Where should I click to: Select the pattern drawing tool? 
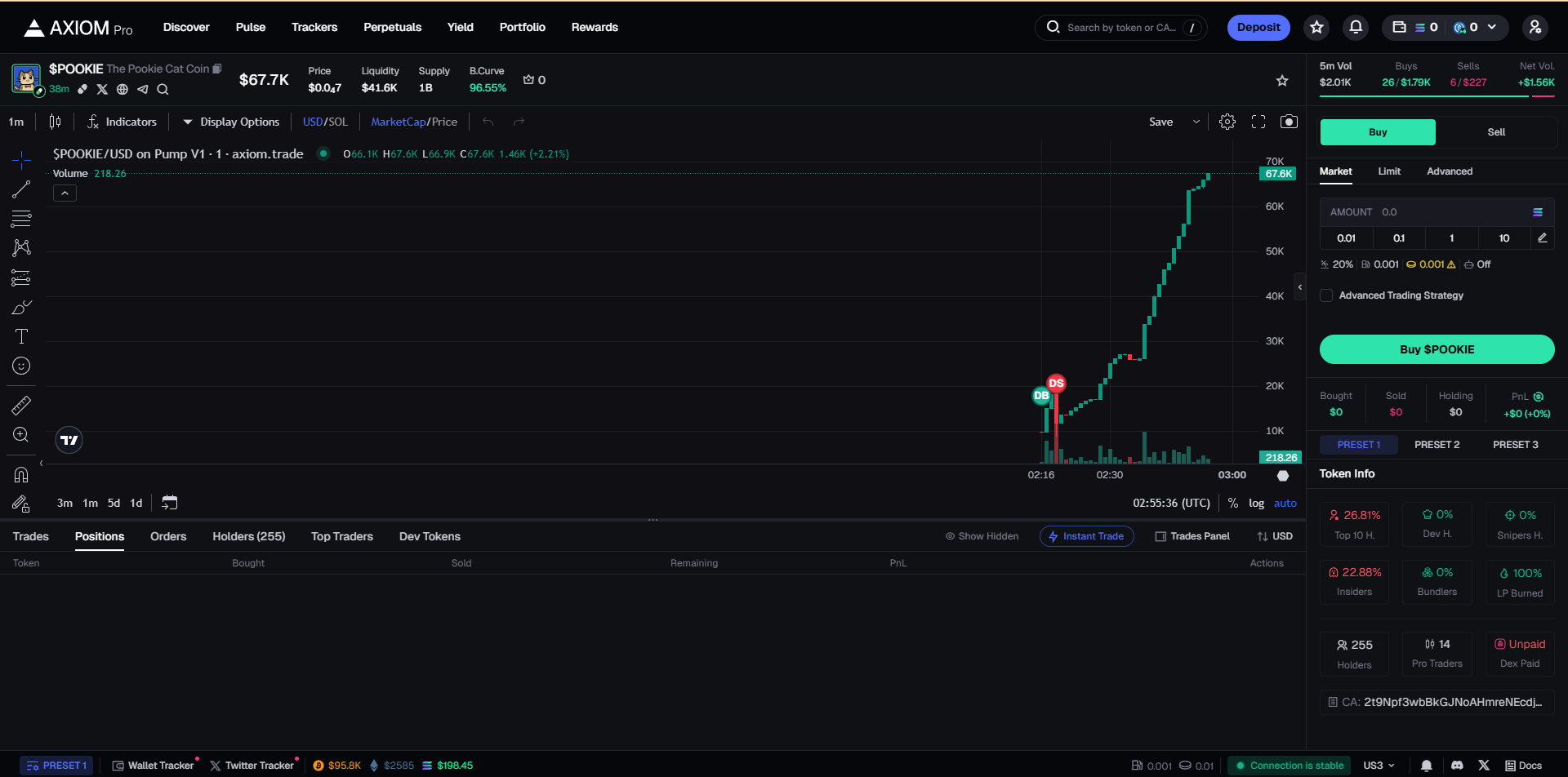[x=21, y=248]
